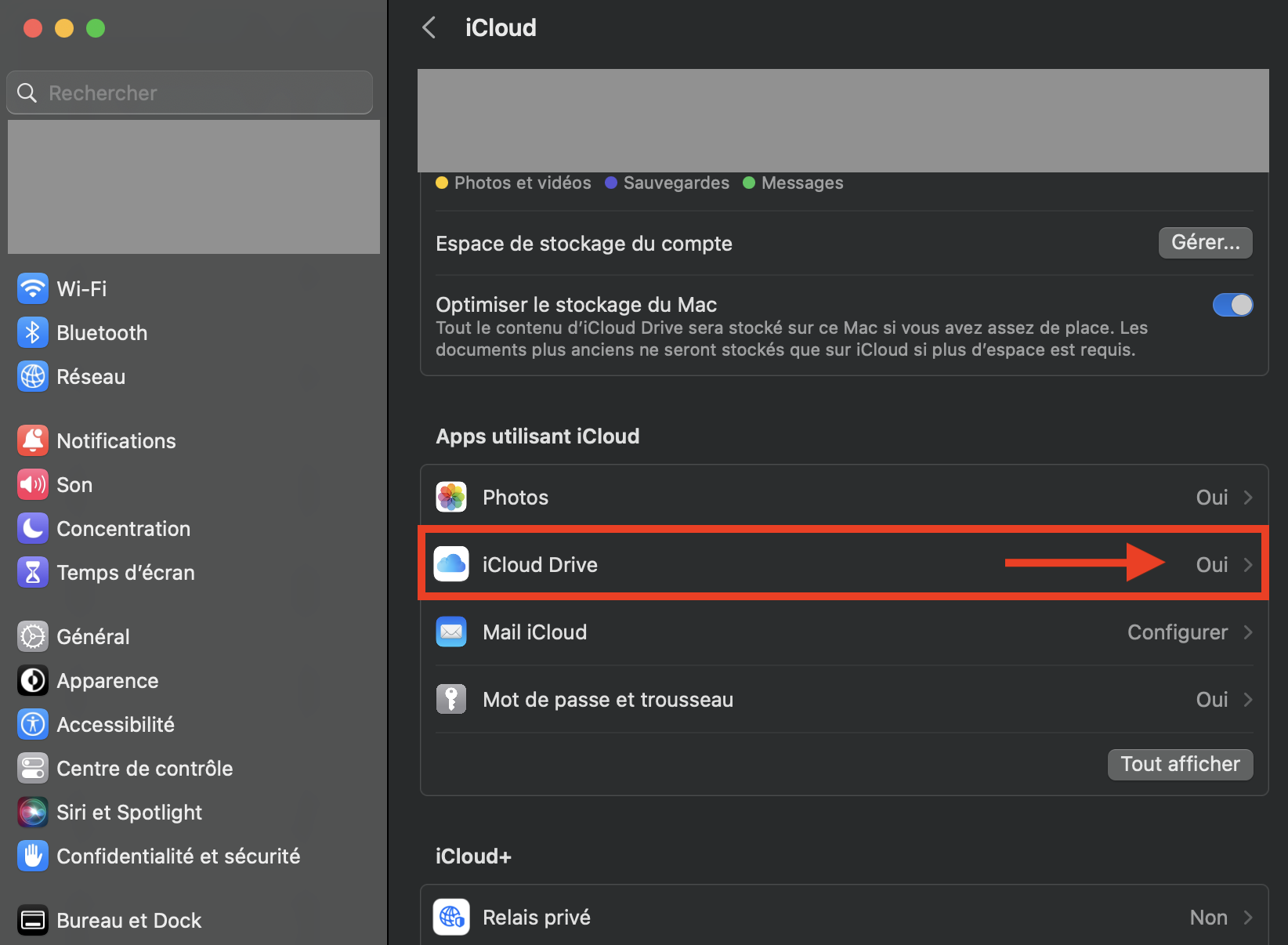Expand Mail iCloud Configurer chevron
Viewport: 1288px width, 945px height.
coord(1248,632)
